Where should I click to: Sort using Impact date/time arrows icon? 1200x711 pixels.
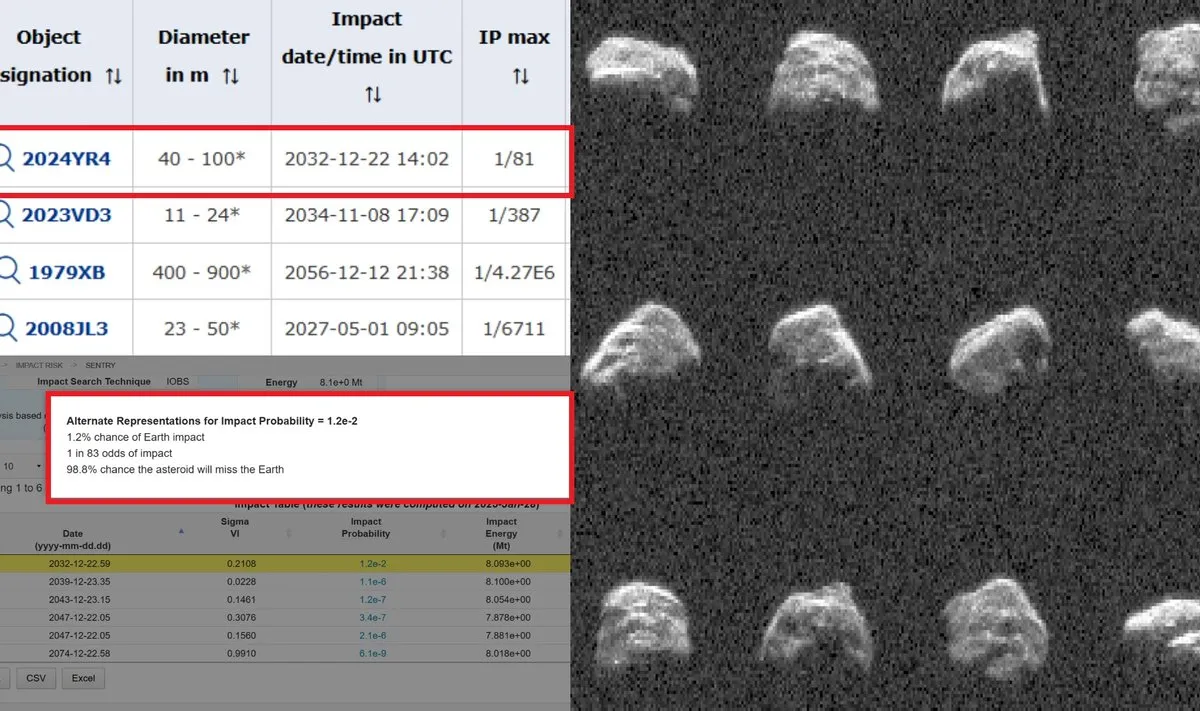[x=374, y=93]
